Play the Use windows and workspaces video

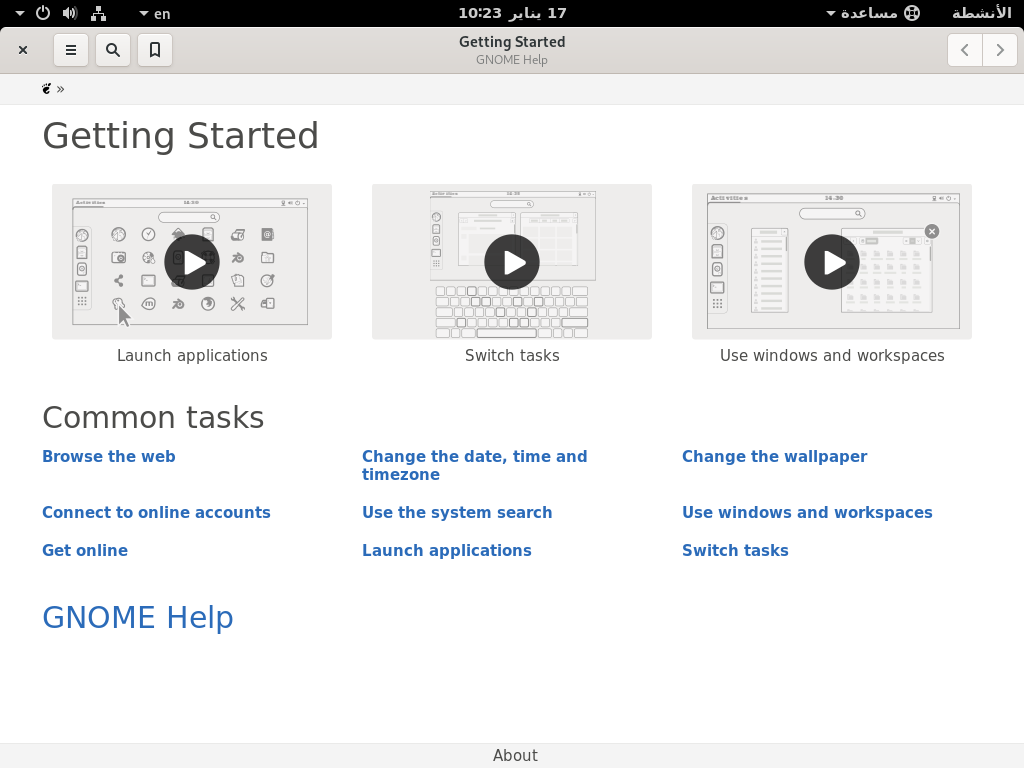point(832,262)
